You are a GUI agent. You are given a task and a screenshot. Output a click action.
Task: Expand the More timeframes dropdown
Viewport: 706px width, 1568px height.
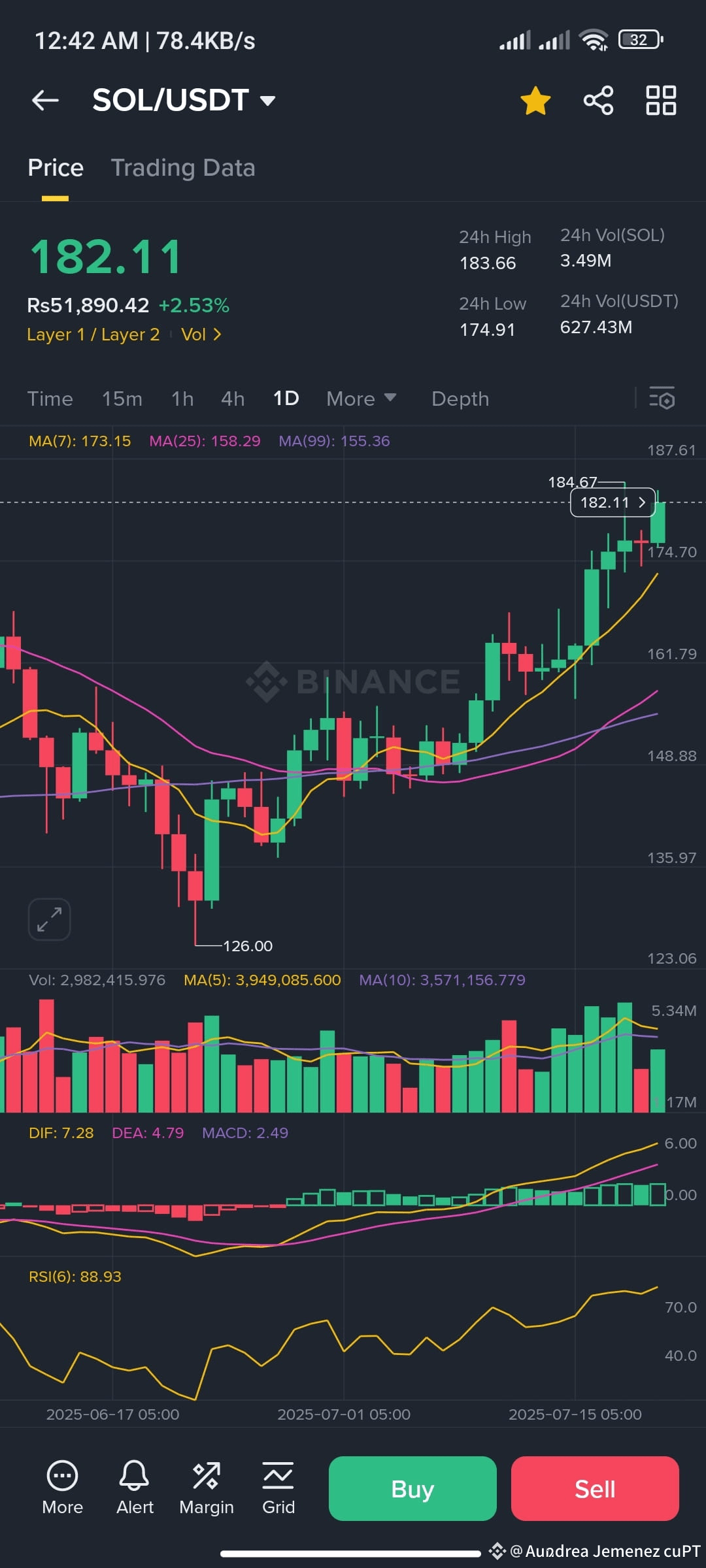tap(361, 399)
